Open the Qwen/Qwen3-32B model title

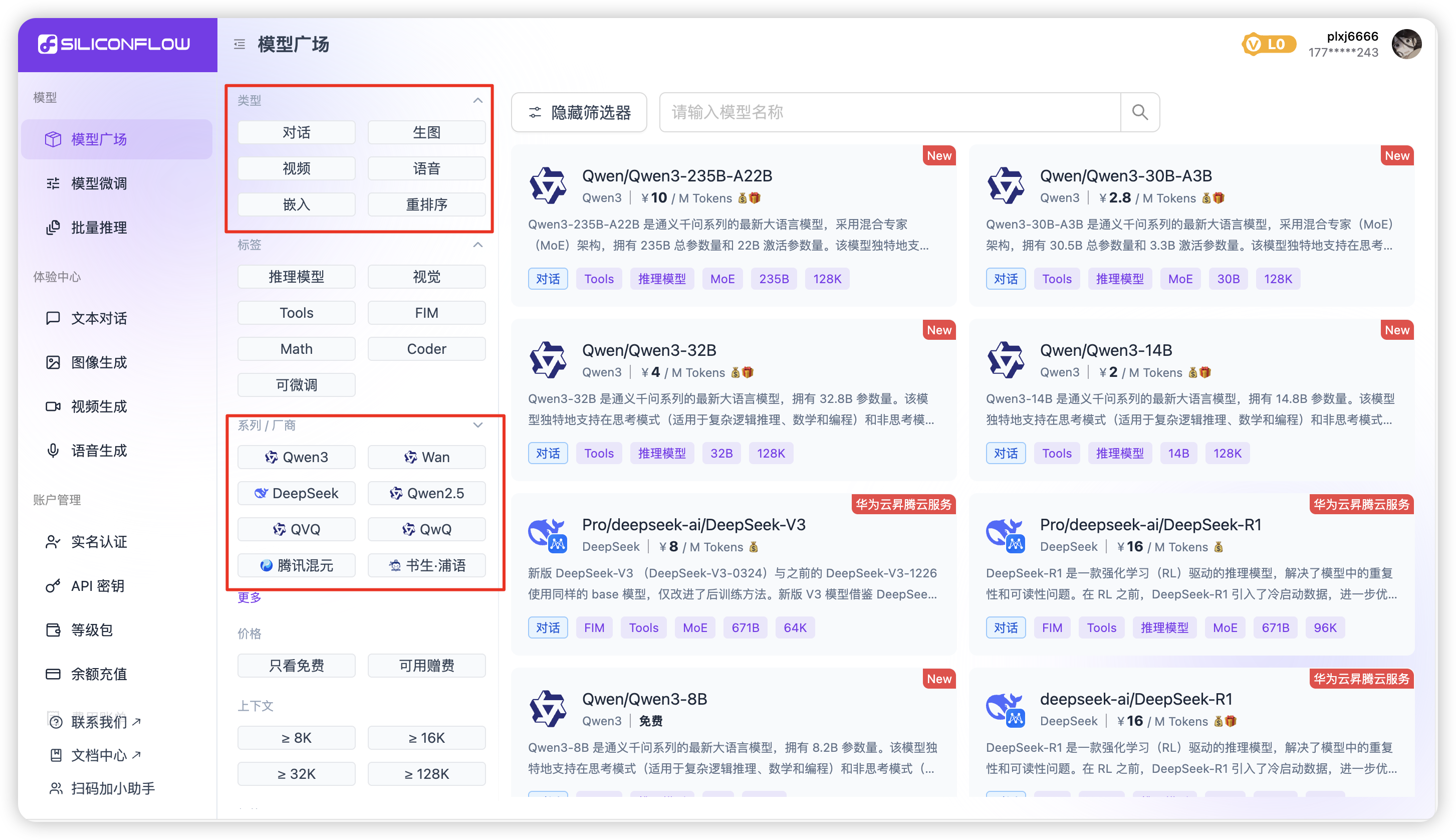(649, 350)
